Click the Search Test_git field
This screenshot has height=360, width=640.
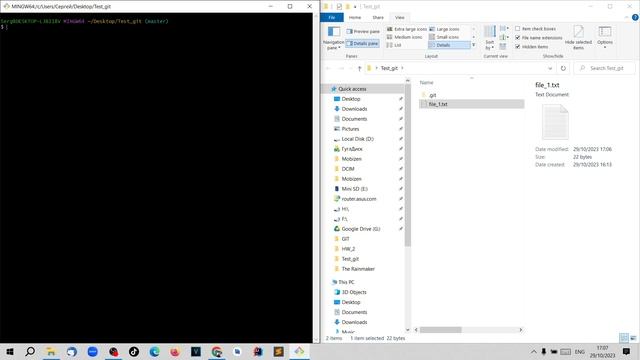[x=604, y=68]
